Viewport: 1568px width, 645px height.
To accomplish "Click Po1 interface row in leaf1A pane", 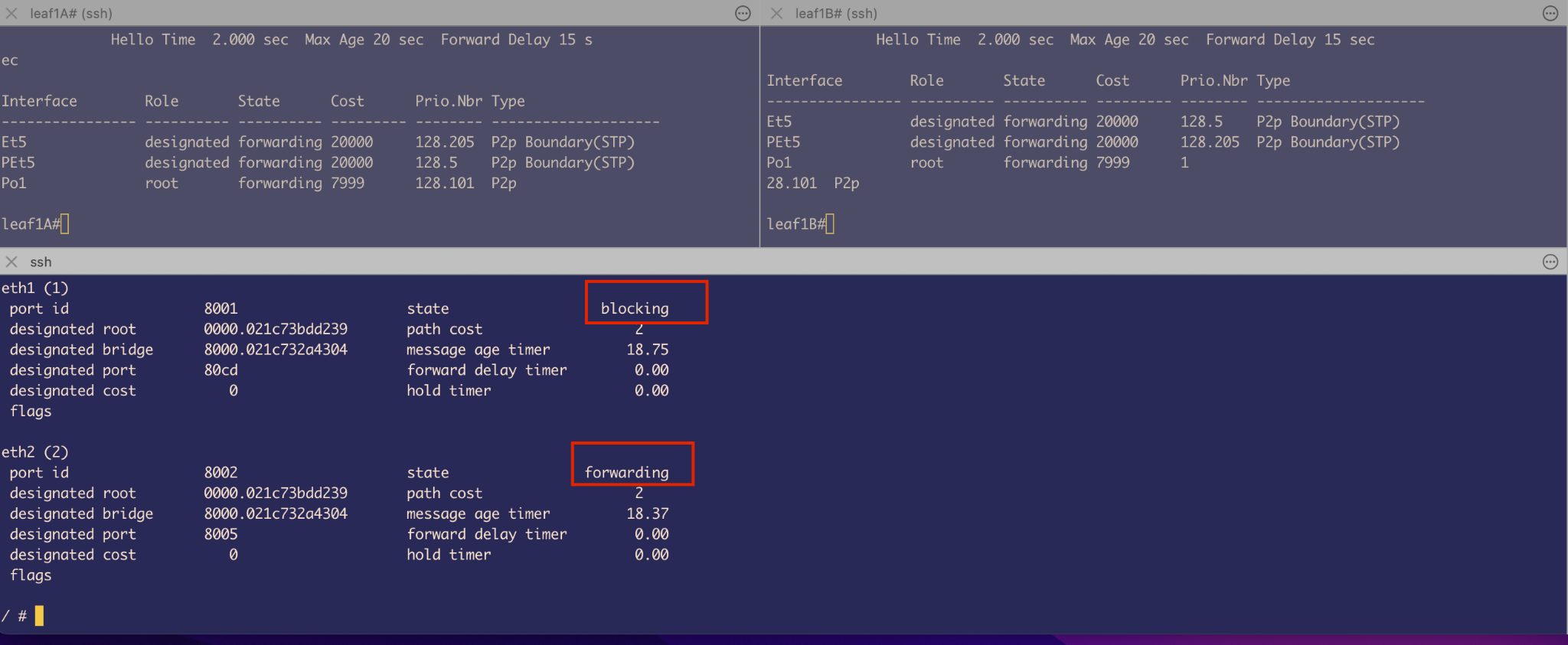I will (259, 183).
